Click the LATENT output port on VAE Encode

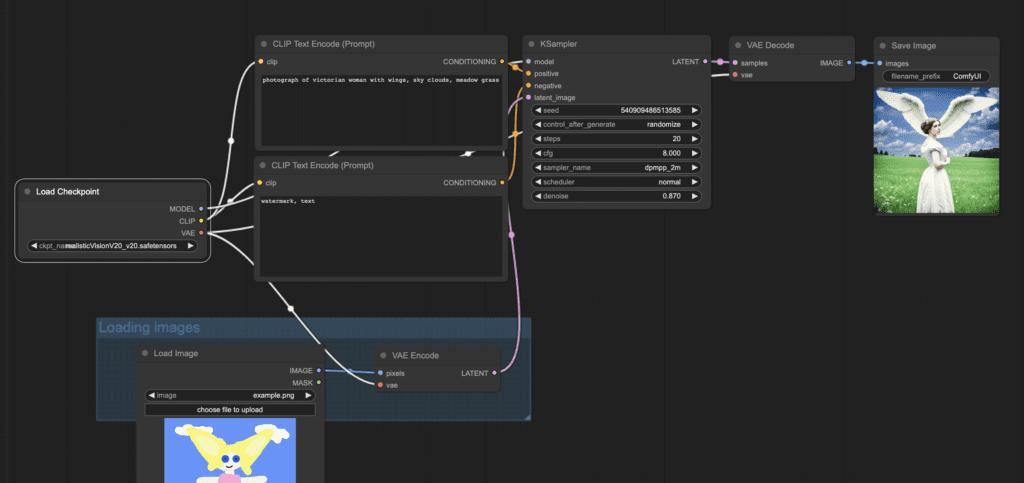click(495, 373)
